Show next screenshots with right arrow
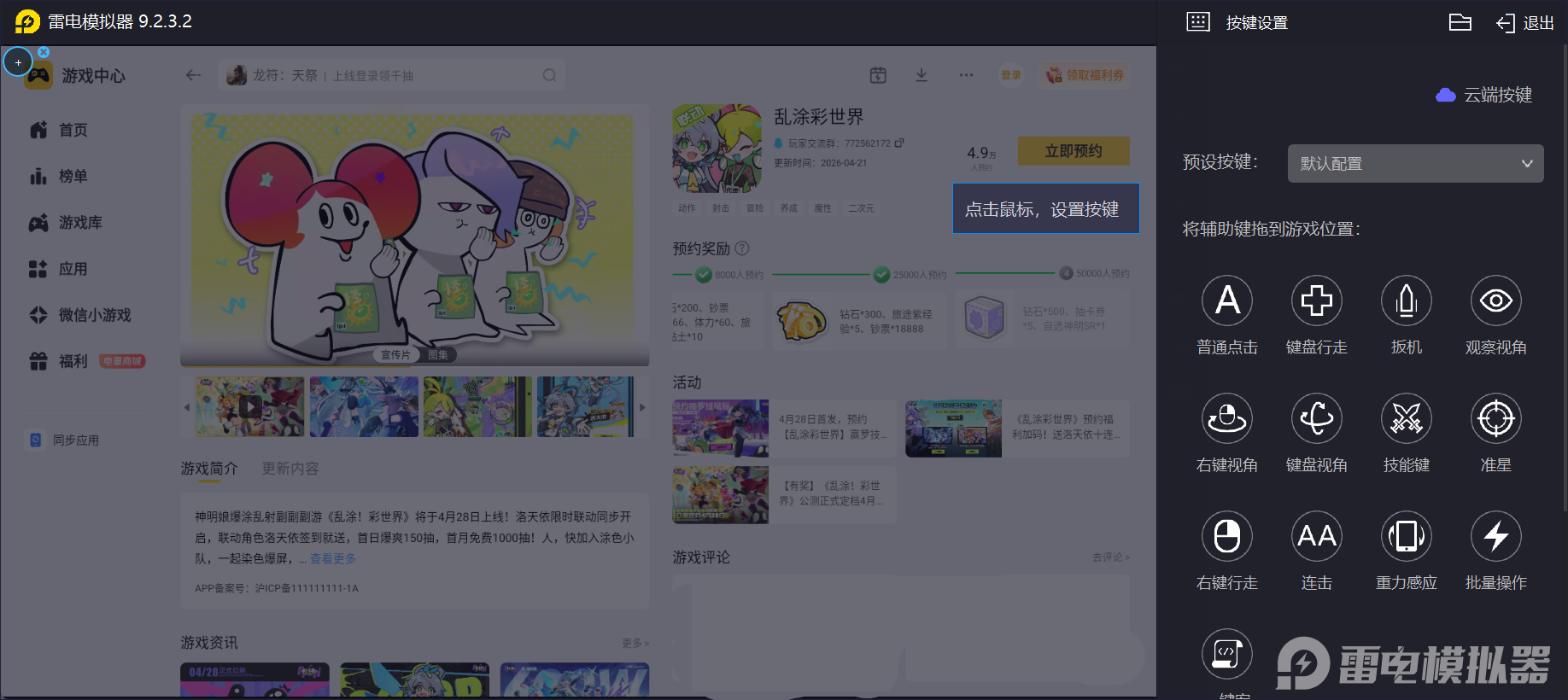The width and height of the screenshot is (1568, 700). pos(642,407)
